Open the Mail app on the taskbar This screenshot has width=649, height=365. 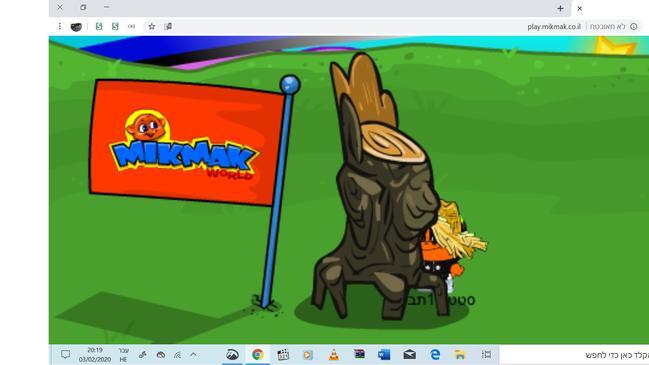409,355
